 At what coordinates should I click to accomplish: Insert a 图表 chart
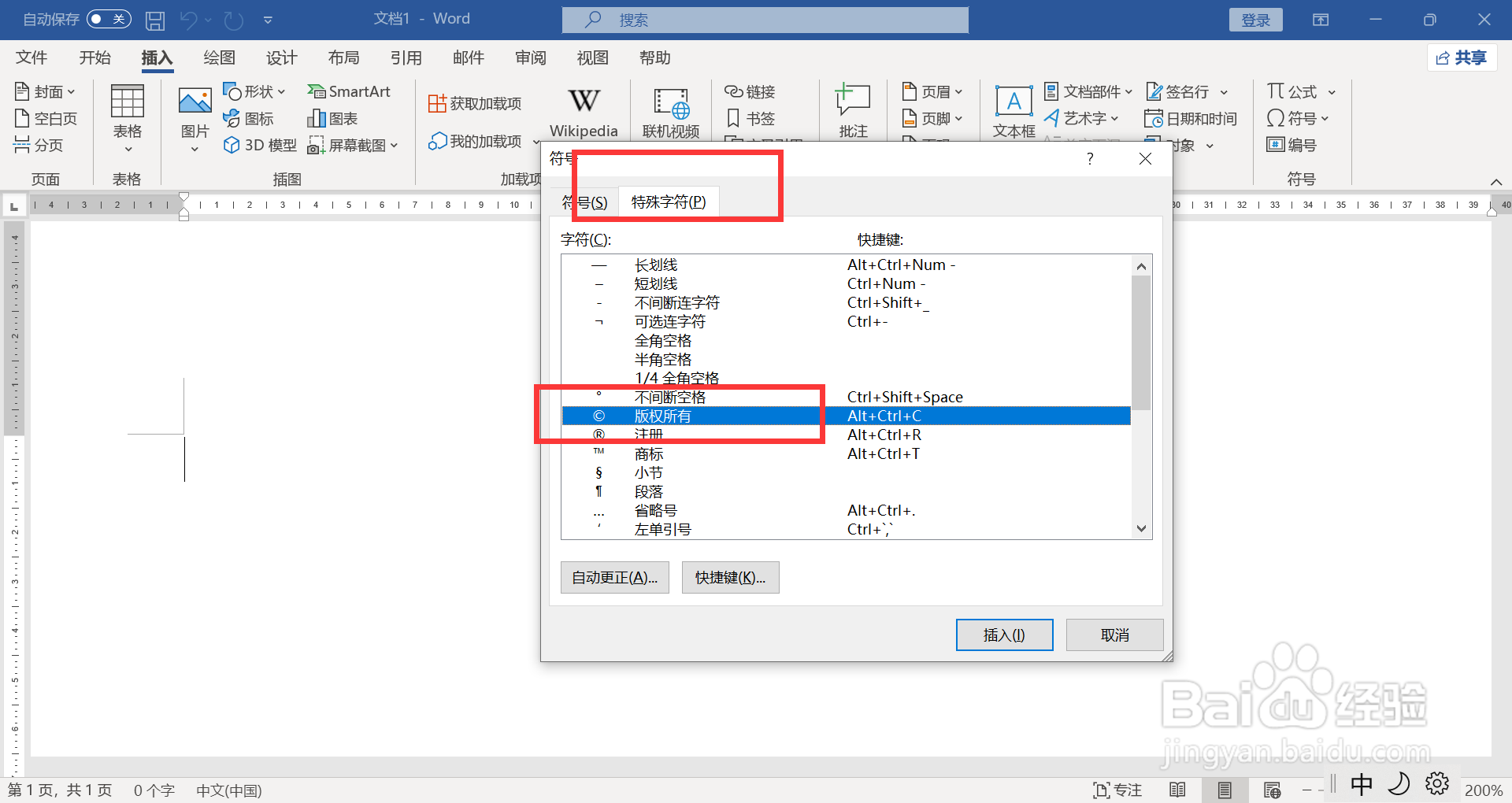pyautogui.click(x=332, y=119)
